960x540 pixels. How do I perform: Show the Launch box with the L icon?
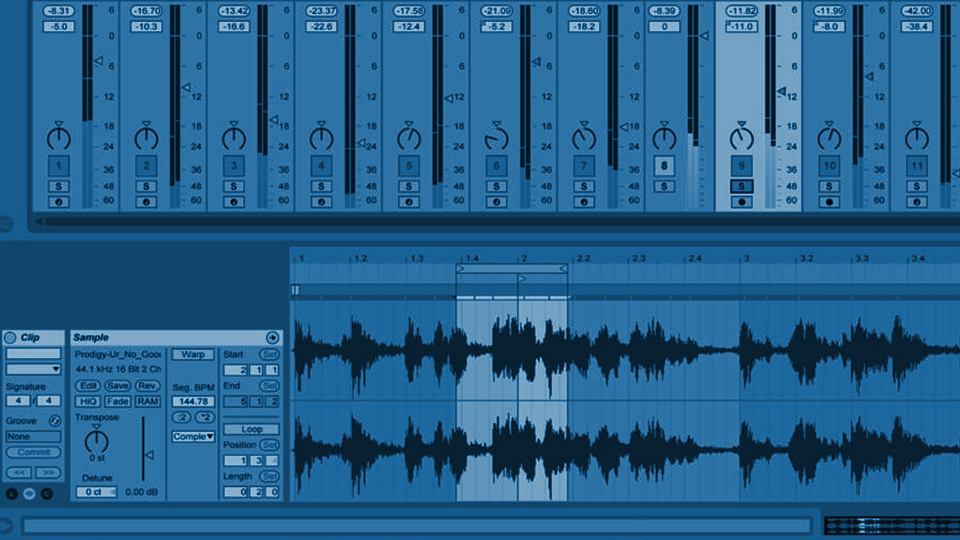point(12,493)
